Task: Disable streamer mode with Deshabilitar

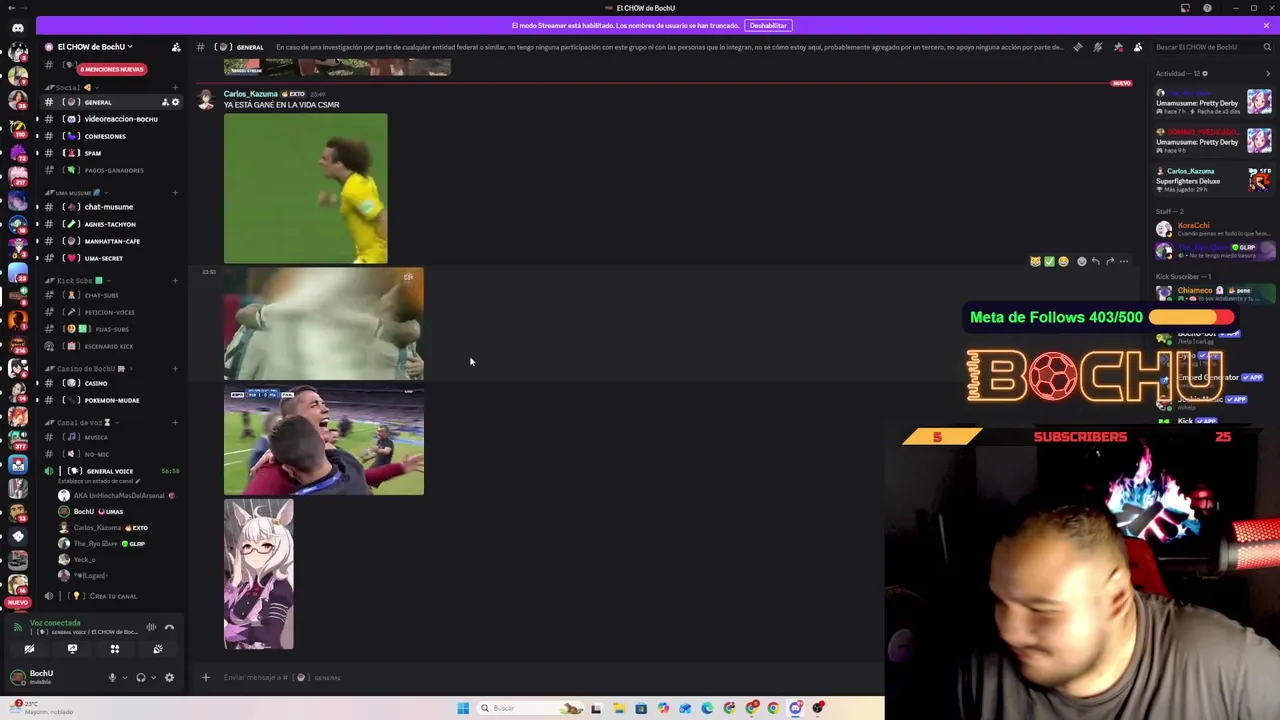Action: pyautogui.click(x=768, y=25)
